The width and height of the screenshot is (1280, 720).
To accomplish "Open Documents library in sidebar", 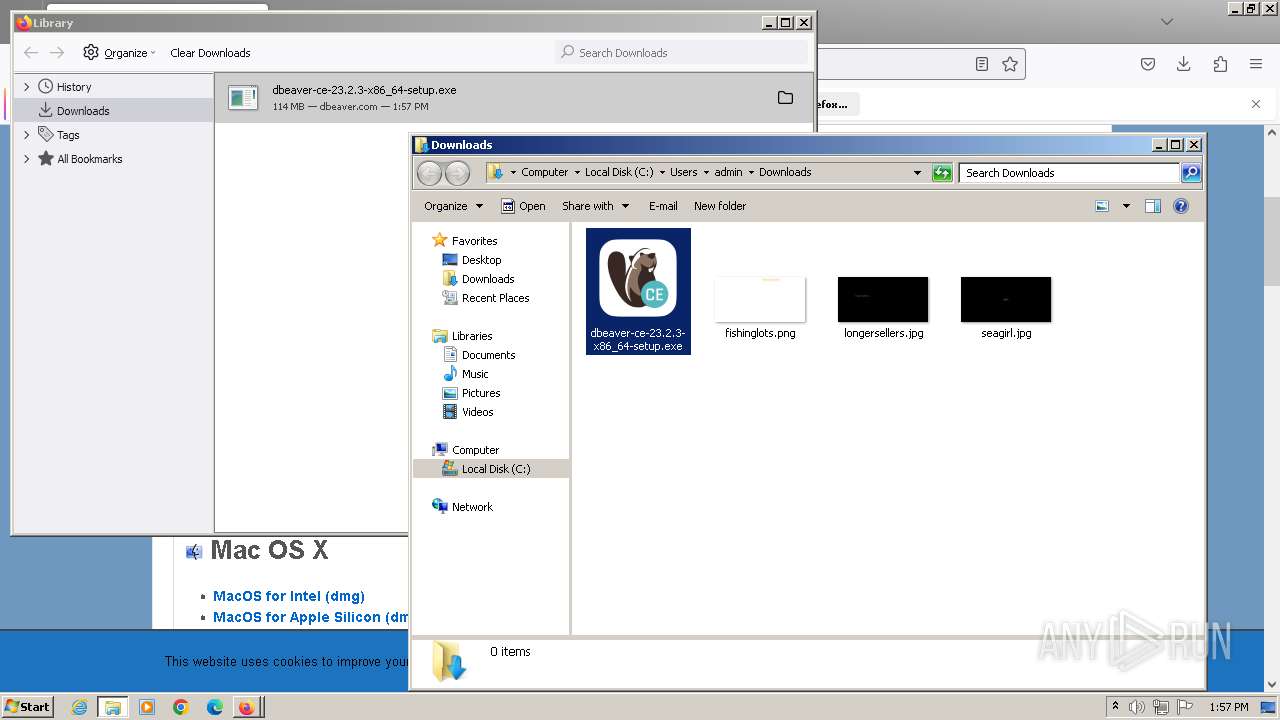I will pos(488,355).
